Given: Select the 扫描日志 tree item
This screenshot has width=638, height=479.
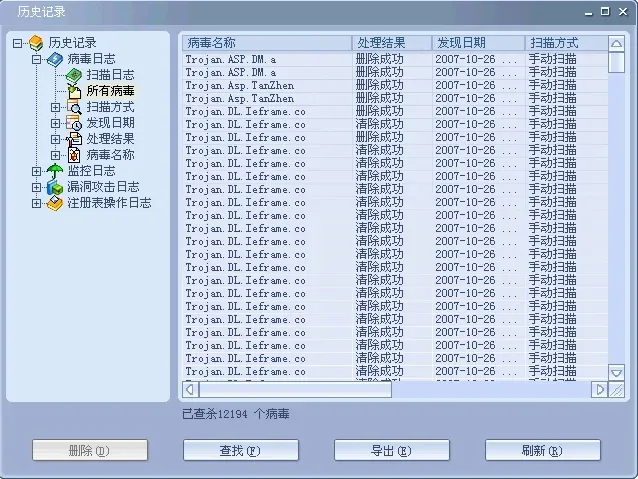Looking at the screenshot, I should (x=110, y=75).
